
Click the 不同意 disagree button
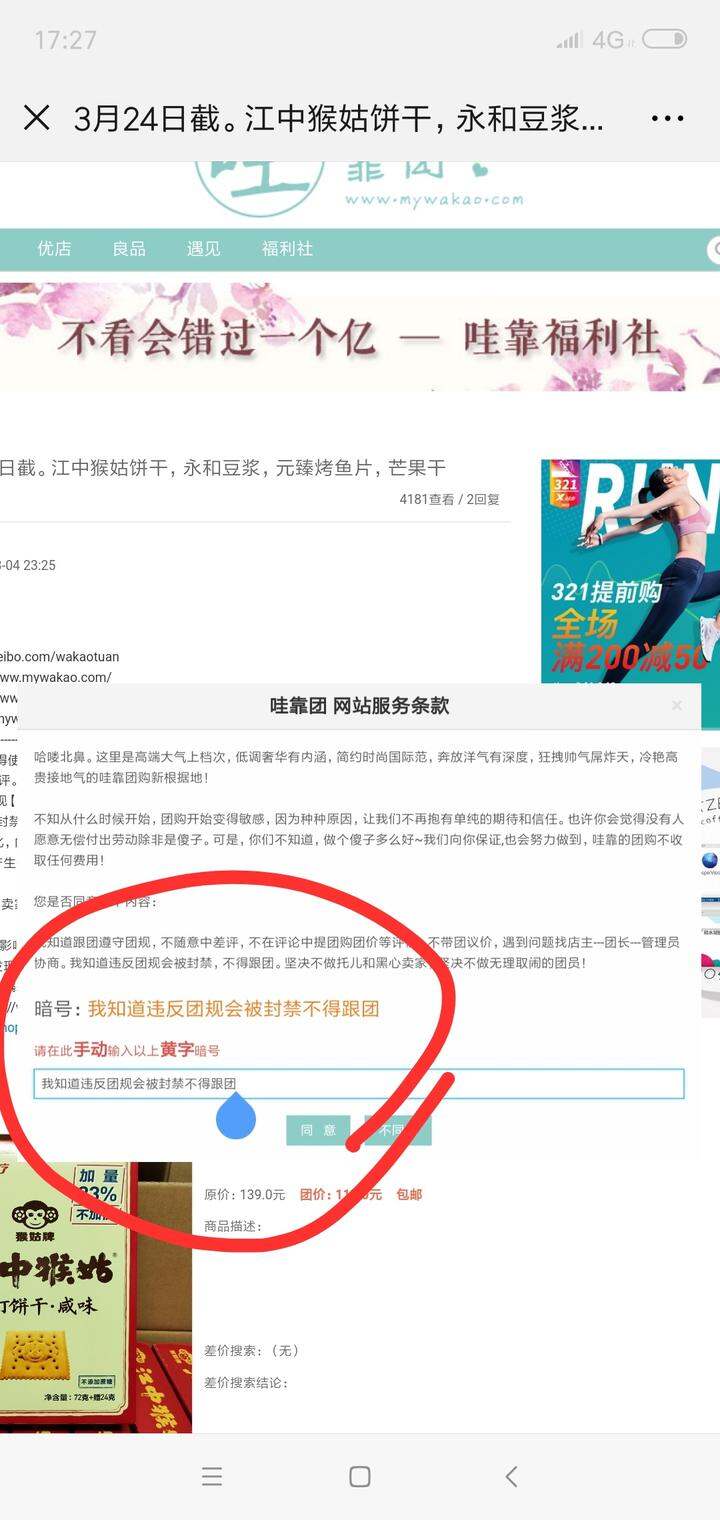pyautogui.click(x=398, y=1130)
